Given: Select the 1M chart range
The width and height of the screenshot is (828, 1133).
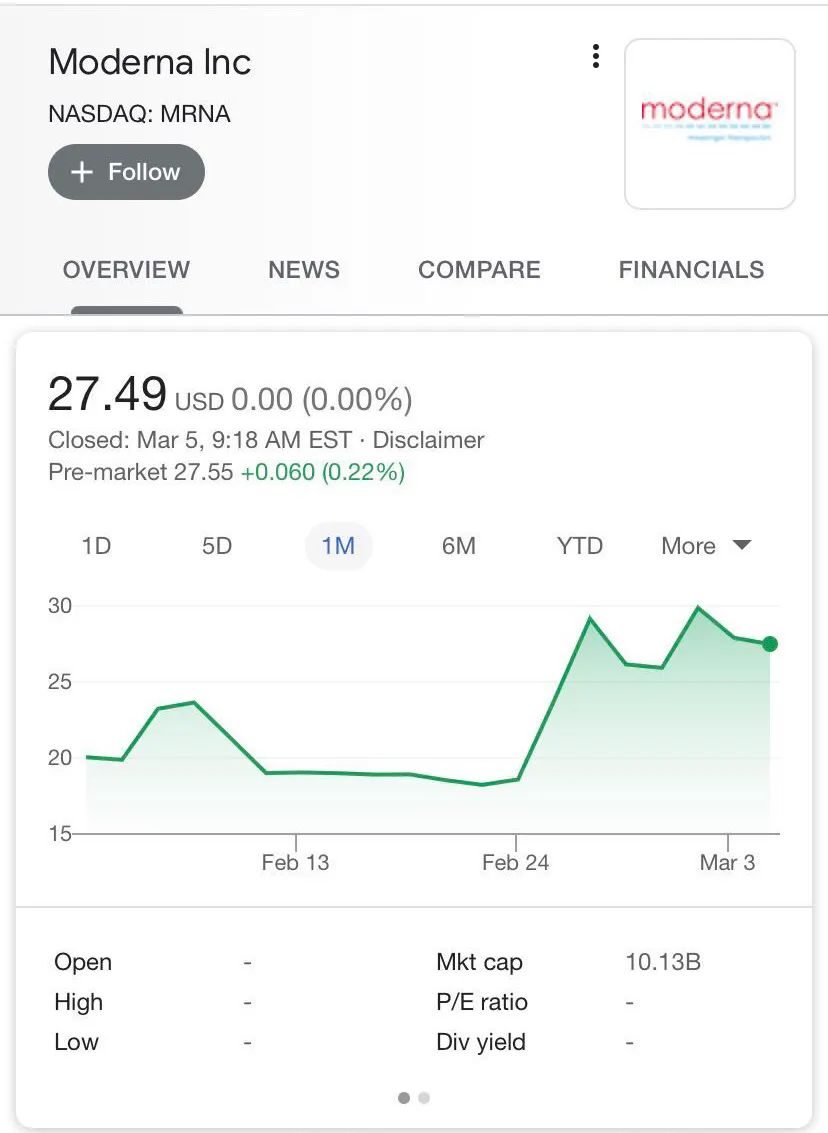Looking at the screenshot, I should point(338,546).
